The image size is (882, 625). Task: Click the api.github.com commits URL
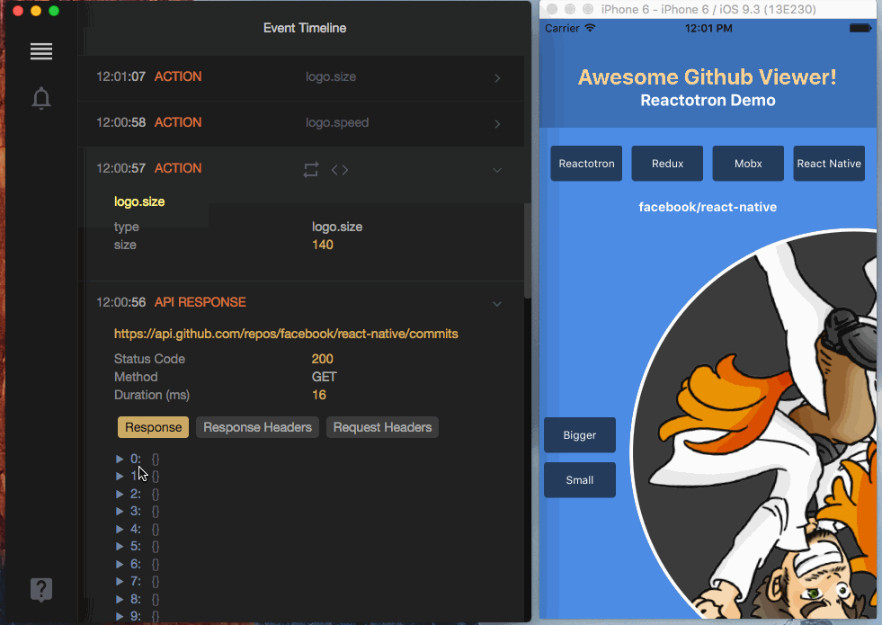[x=286, y=334]
